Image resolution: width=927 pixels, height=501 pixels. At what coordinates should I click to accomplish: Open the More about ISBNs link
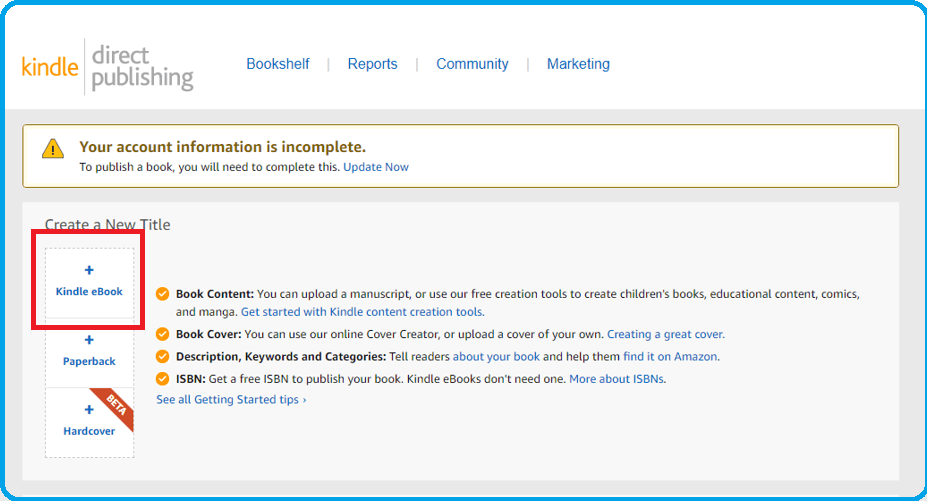(x=617, y=379)
